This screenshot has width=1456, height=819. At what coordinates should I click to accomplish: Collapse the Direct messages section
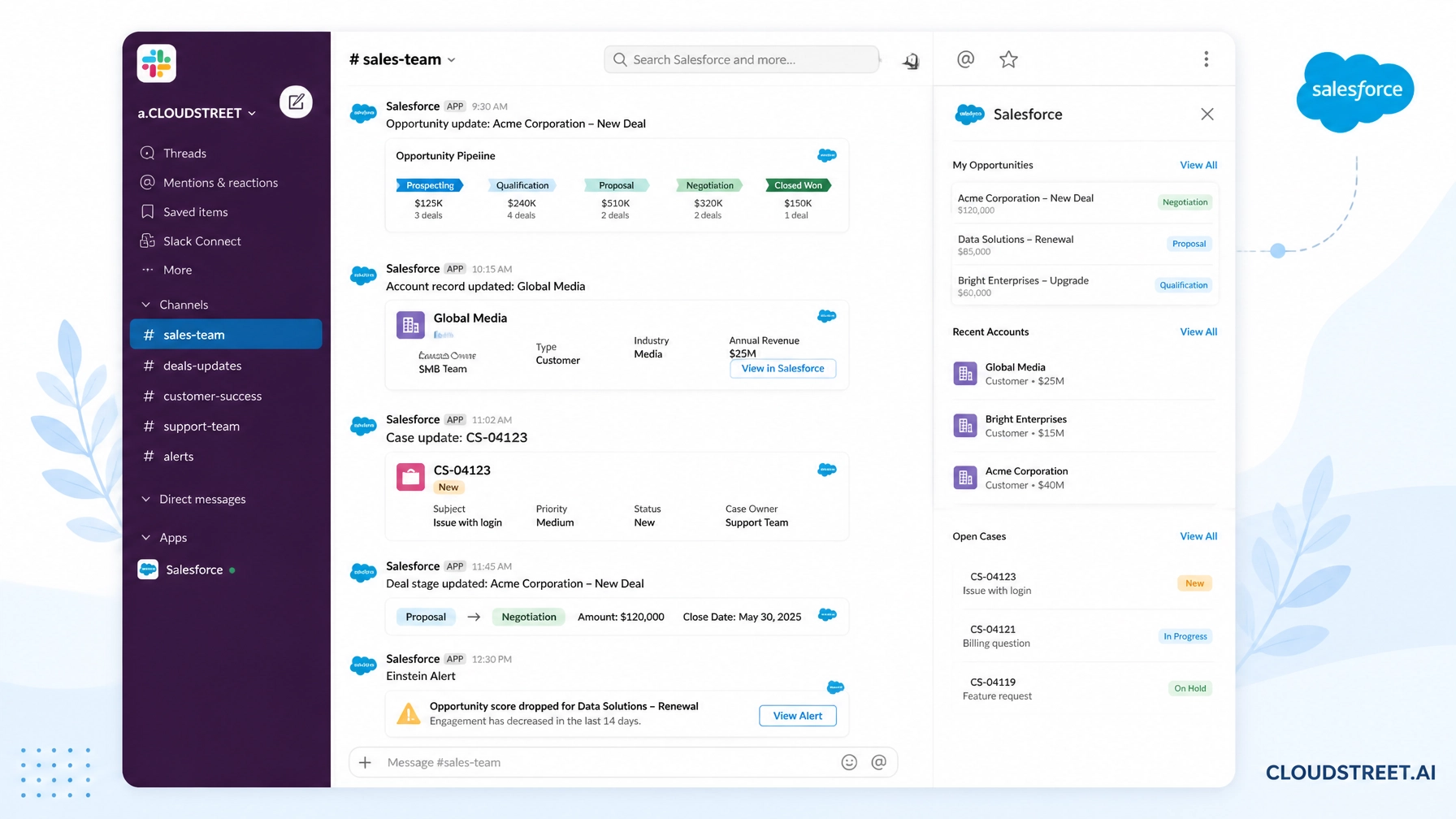193,499
